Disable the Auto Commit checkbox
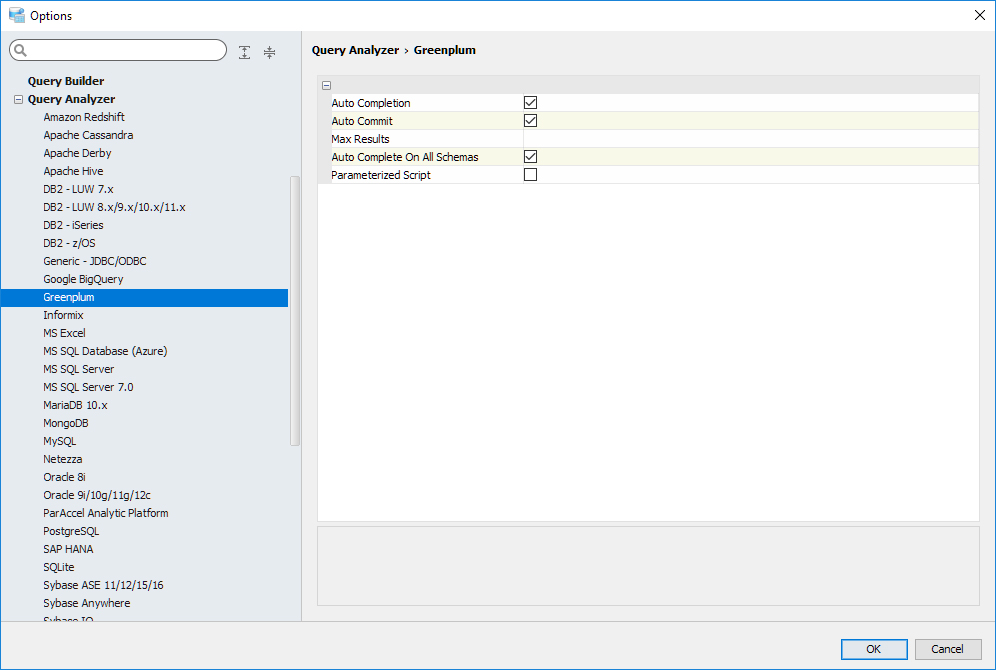Screen dimensions: 996x670 point(531,121)
